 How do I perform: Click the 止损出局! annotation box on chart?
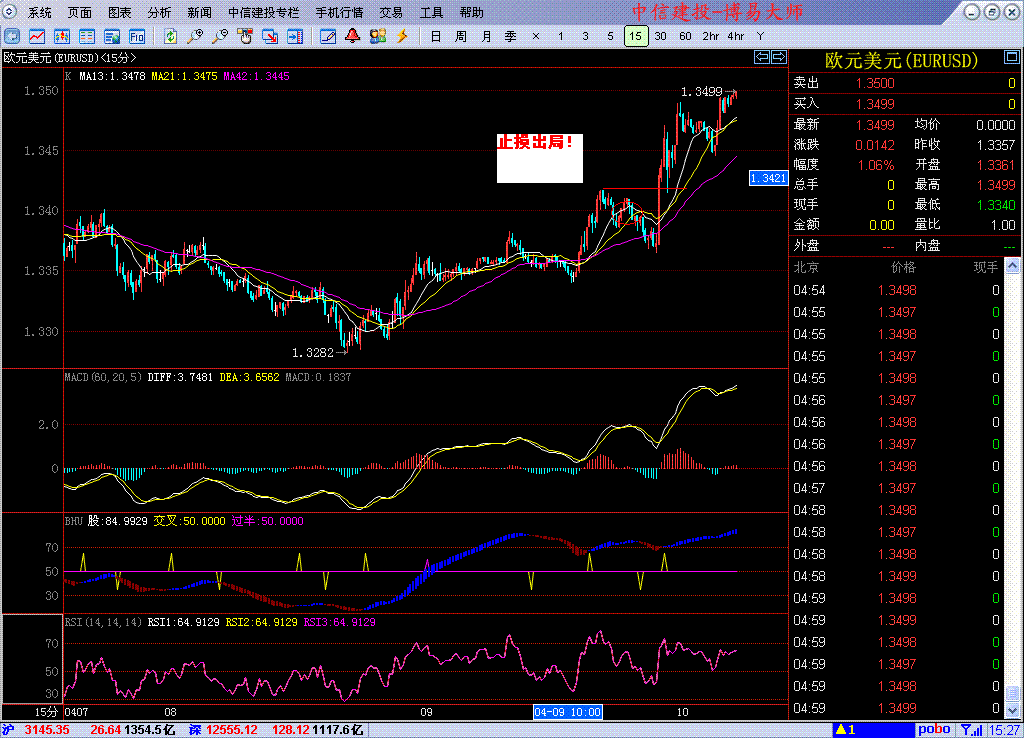click(539, 158)
